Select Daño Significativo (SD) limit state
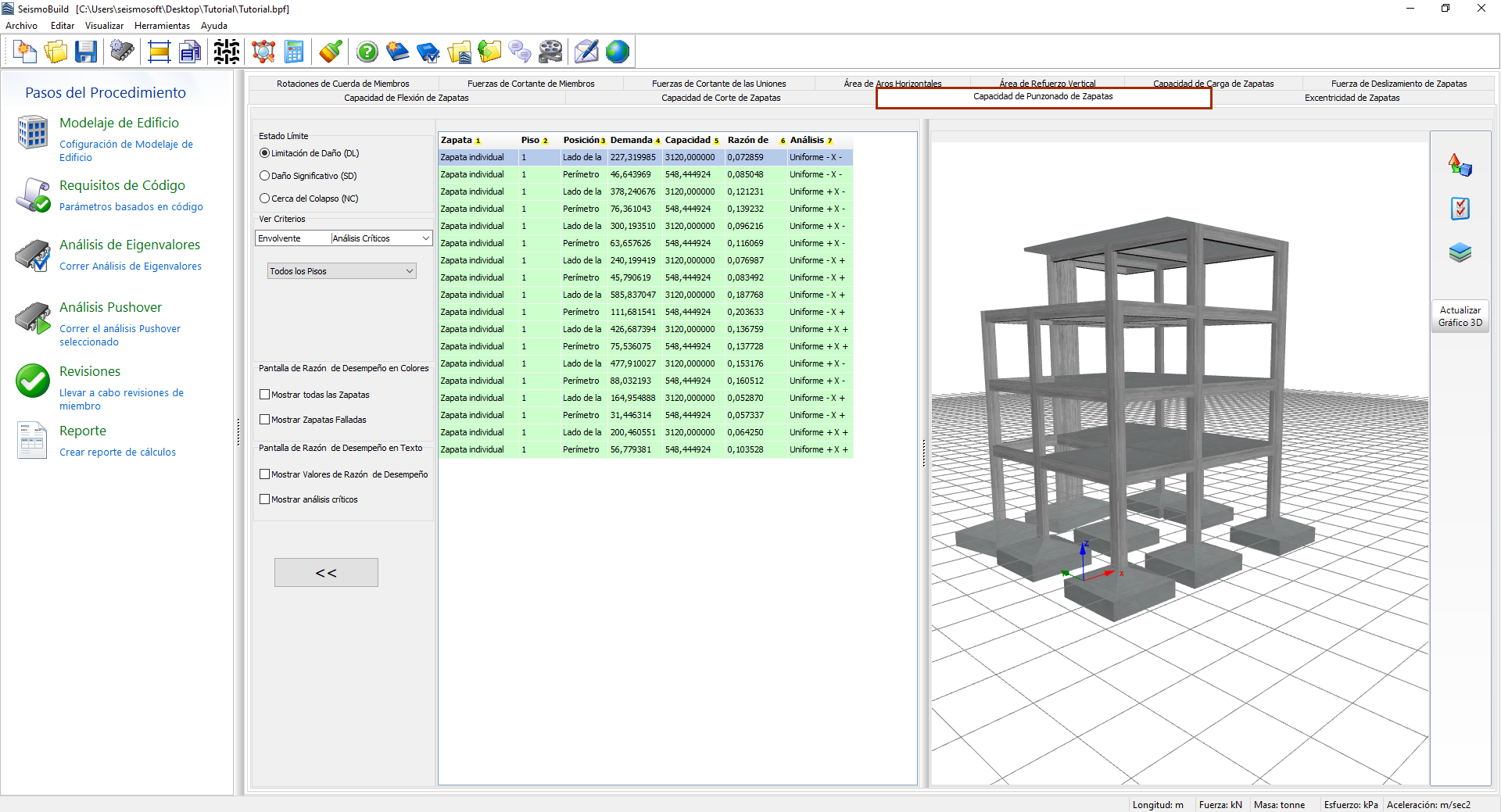The image size is (1501, 812). point(265,176)
